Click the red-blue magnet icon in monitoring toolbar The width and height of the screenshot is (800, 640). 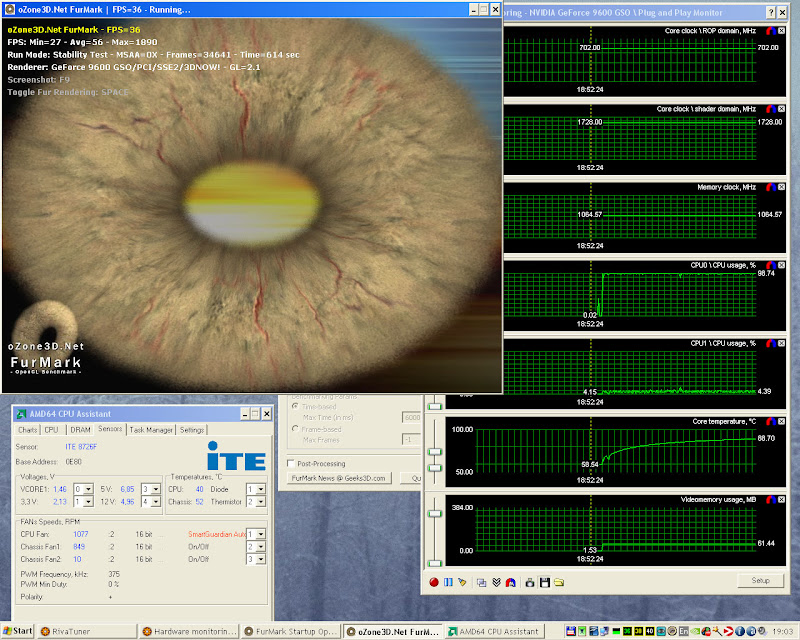pyautogui.click(x=510, y=582)
